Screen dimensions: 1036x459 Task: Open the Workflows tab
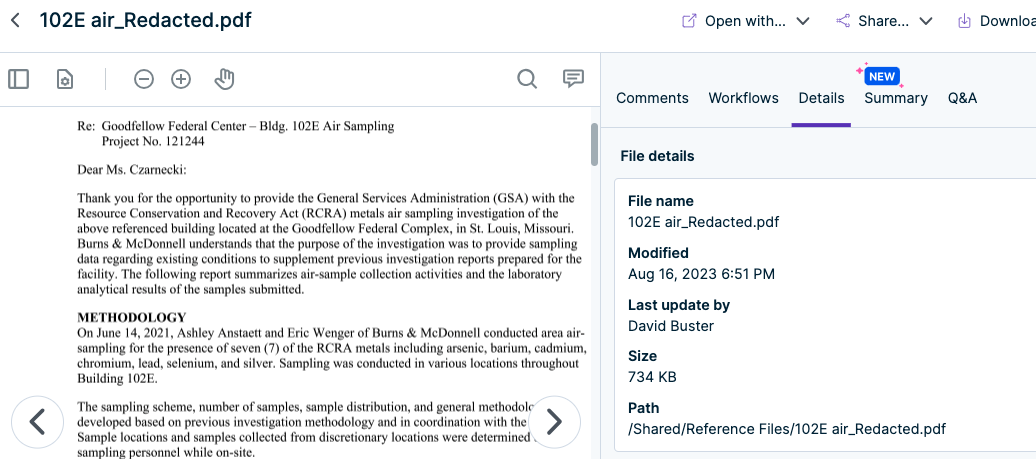click(743, 98)
